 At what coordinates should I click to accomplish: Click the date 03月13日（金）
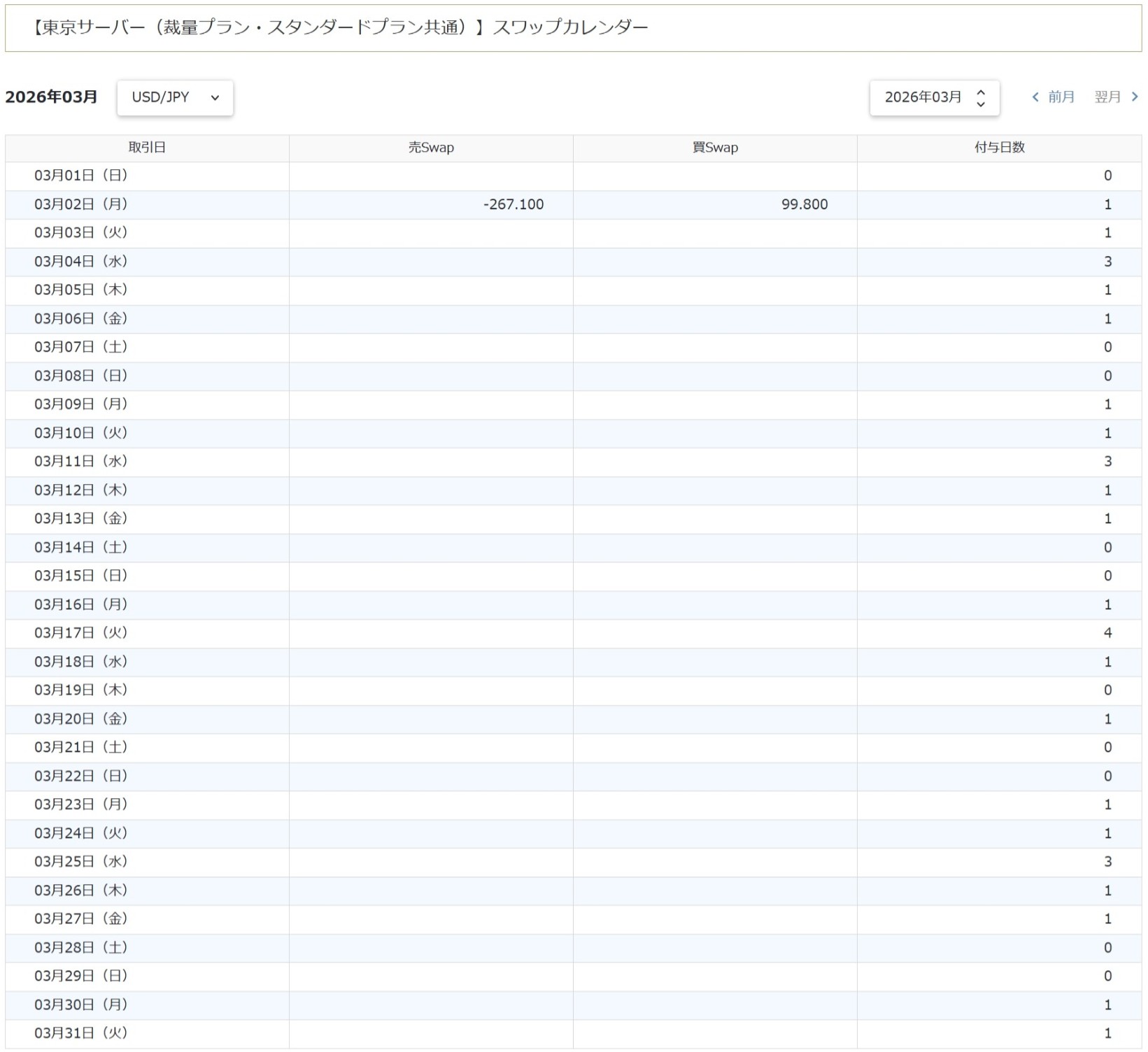point(81,518)
